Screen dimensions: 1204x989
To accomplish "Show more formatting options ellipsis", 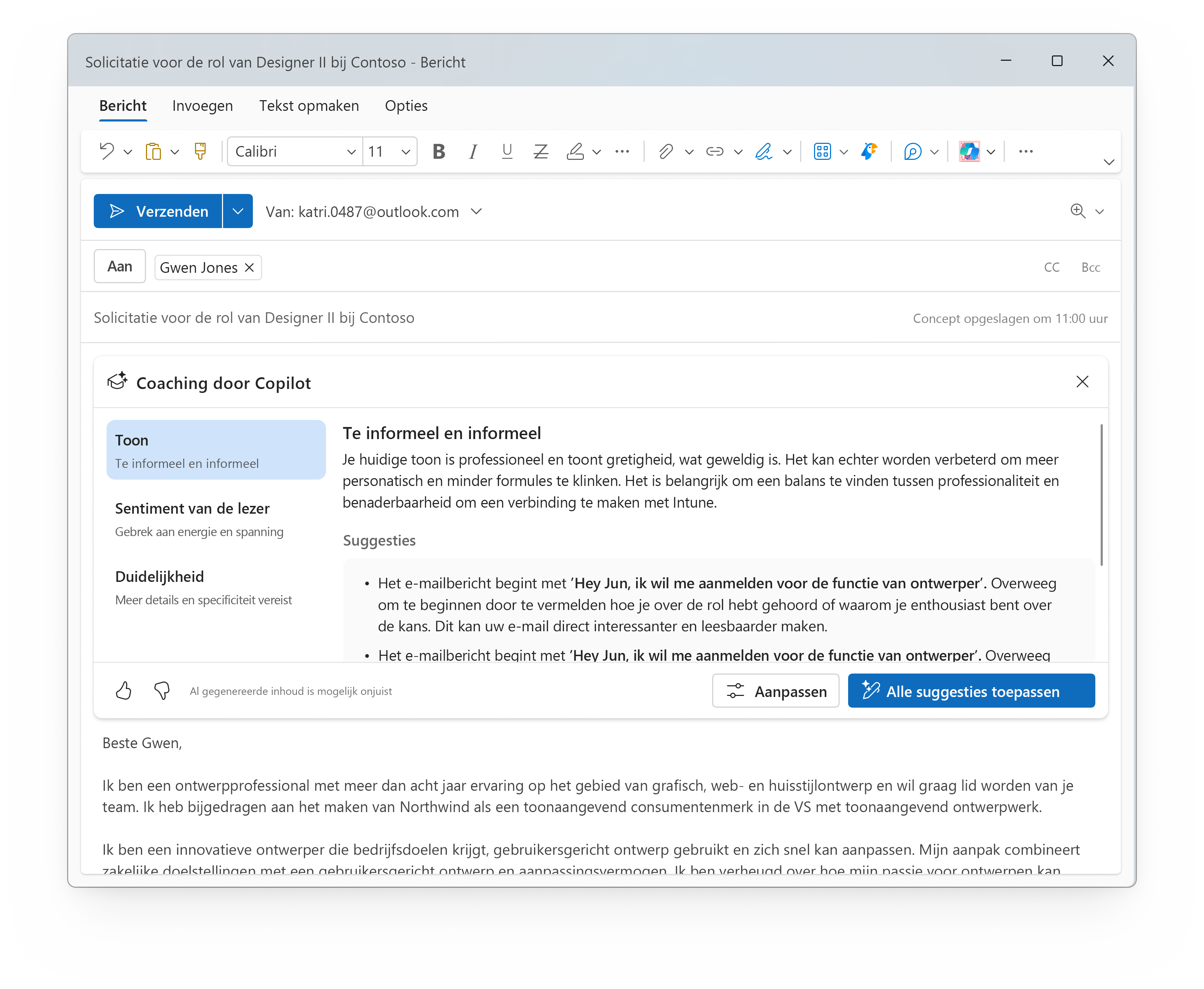I will click(622, 152).
